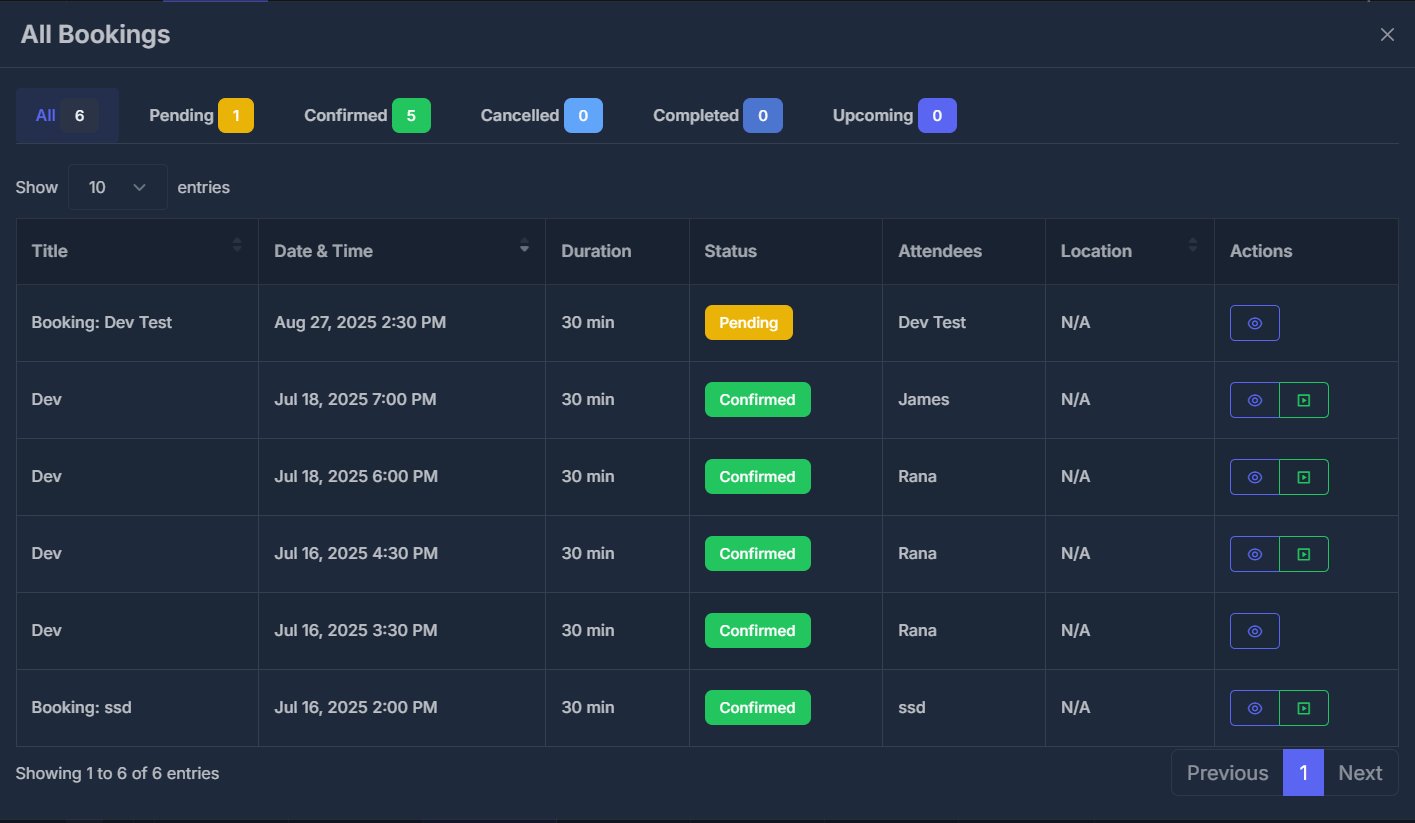The image size is (1415, 823).
Task: Select title 'Booking: ssd'
Action: click(82, 708)
